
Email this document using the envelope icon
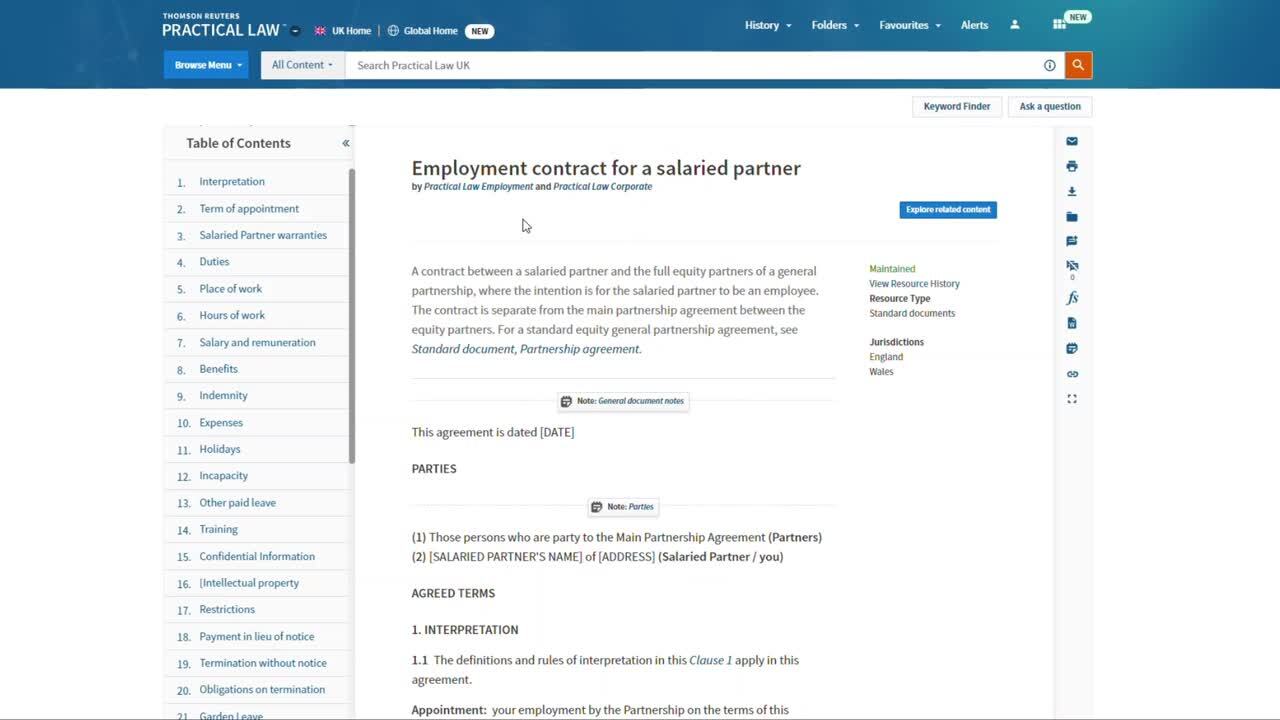(x=1071, y=141)
